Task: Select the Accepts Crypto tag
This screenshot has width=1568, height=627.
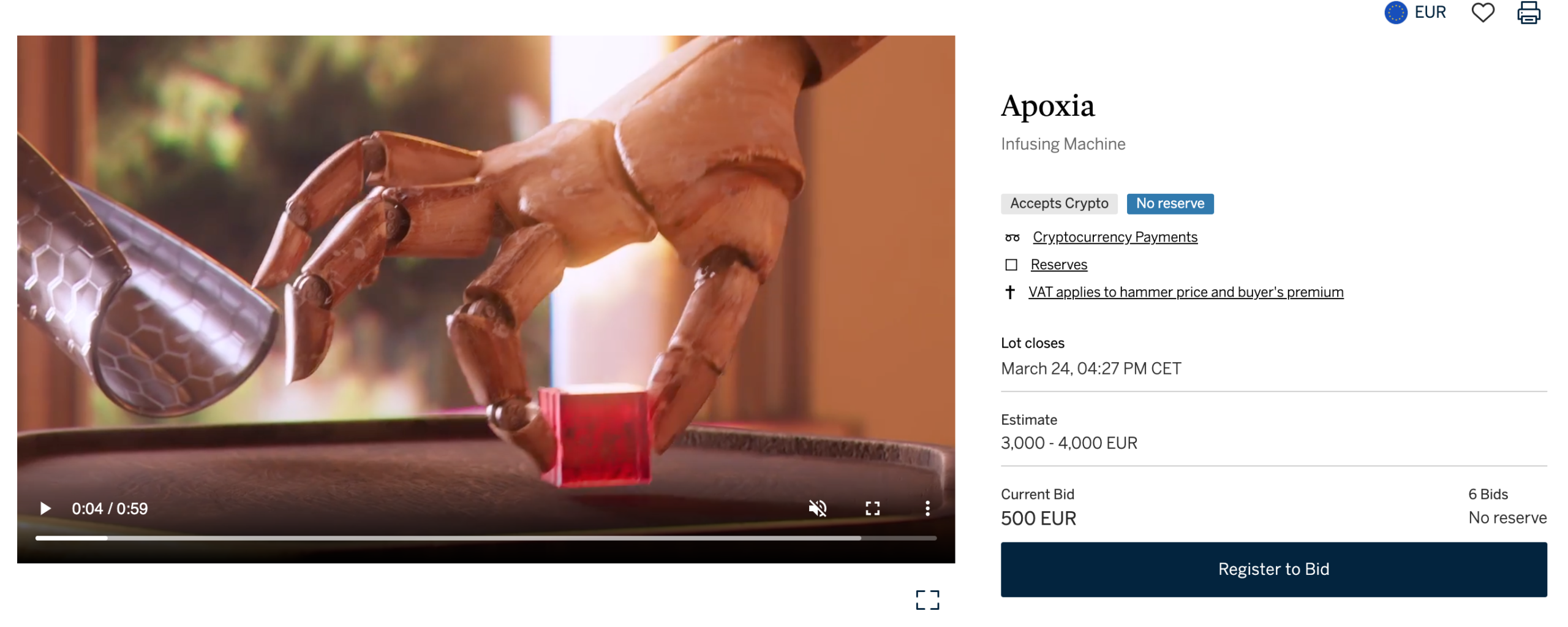Action: point(1058,203)
